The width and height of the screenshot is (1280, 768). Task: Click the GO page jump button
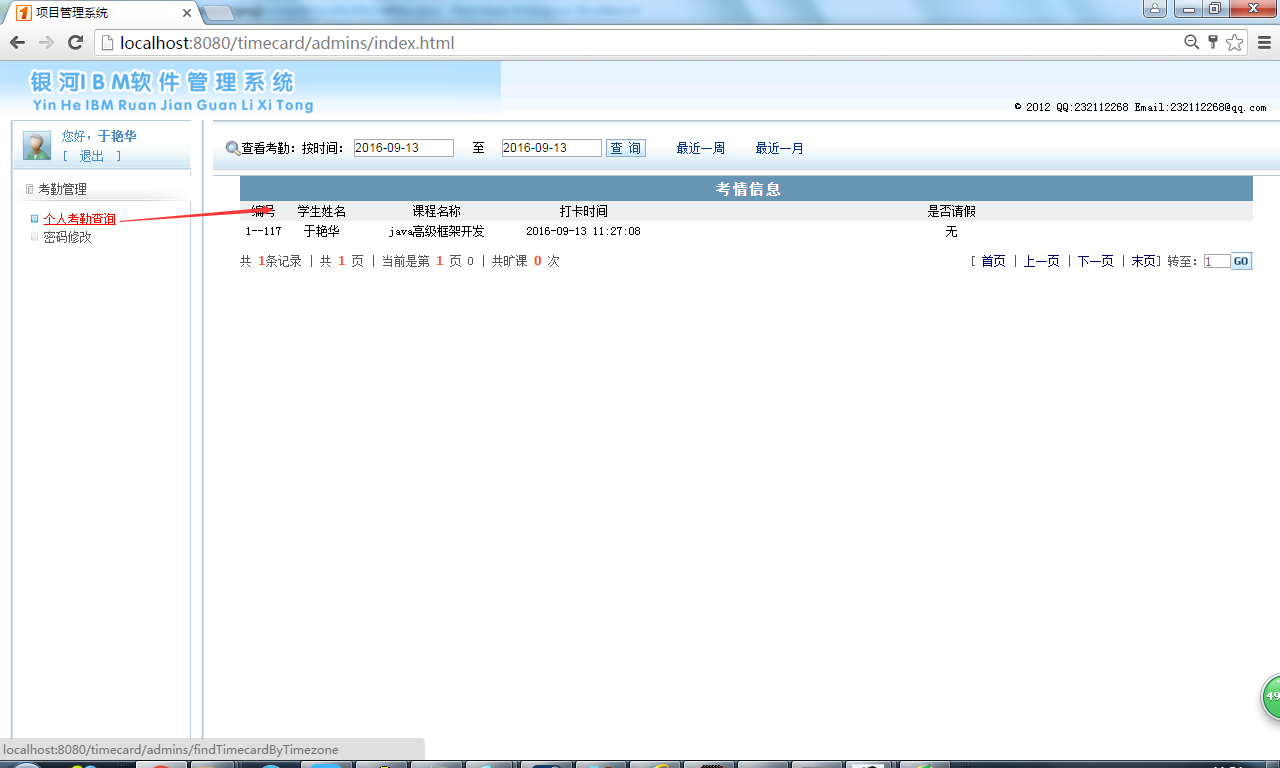coord(1240,260)
